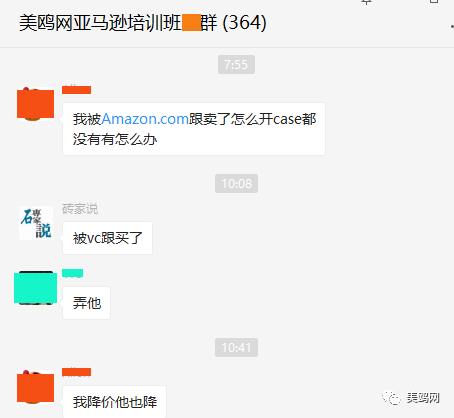Click the 砖家说 profile avatar
This screenshot has height=418, width=454.
(x=36, y=223)
